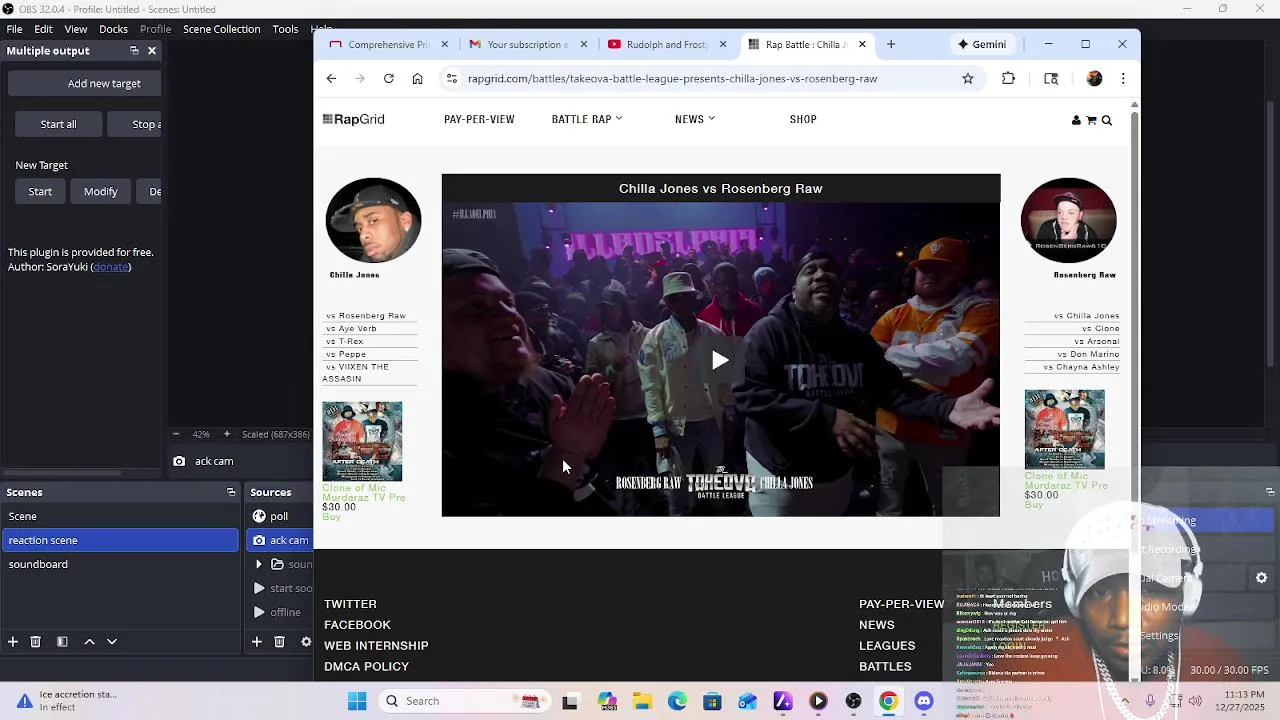Open the RapGrid shopping cart
The width and height of the screenshot is (1280, 720).
click(1091, 120)
